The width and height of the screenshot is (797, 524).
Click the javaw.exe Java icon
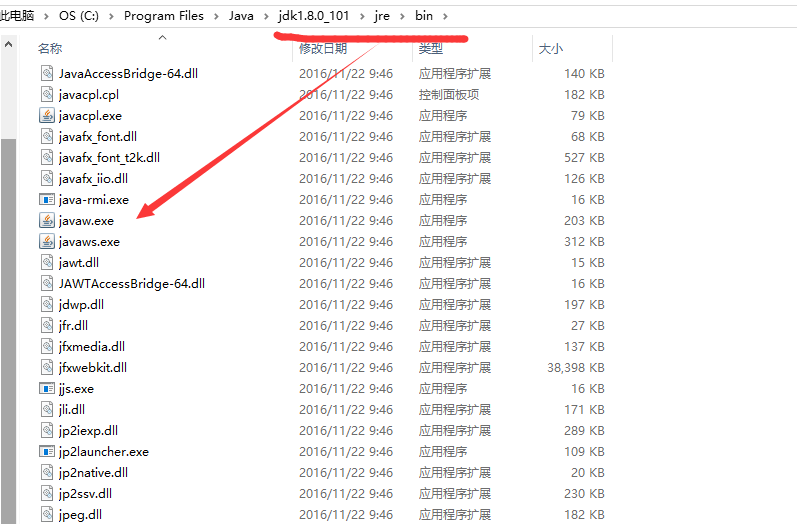click(47, 220)
